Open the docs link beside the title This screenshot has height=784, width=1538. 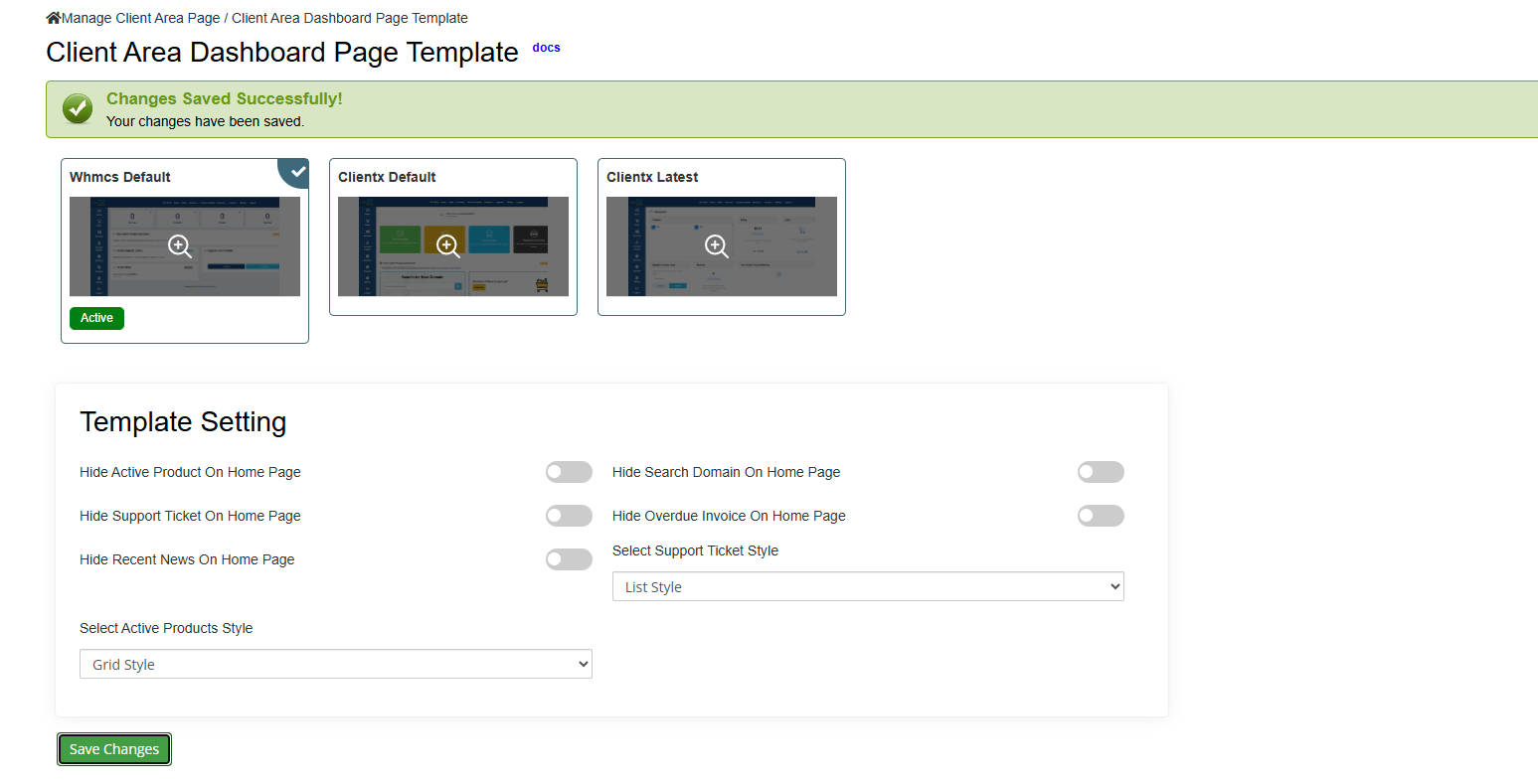(x=546, y=48)
